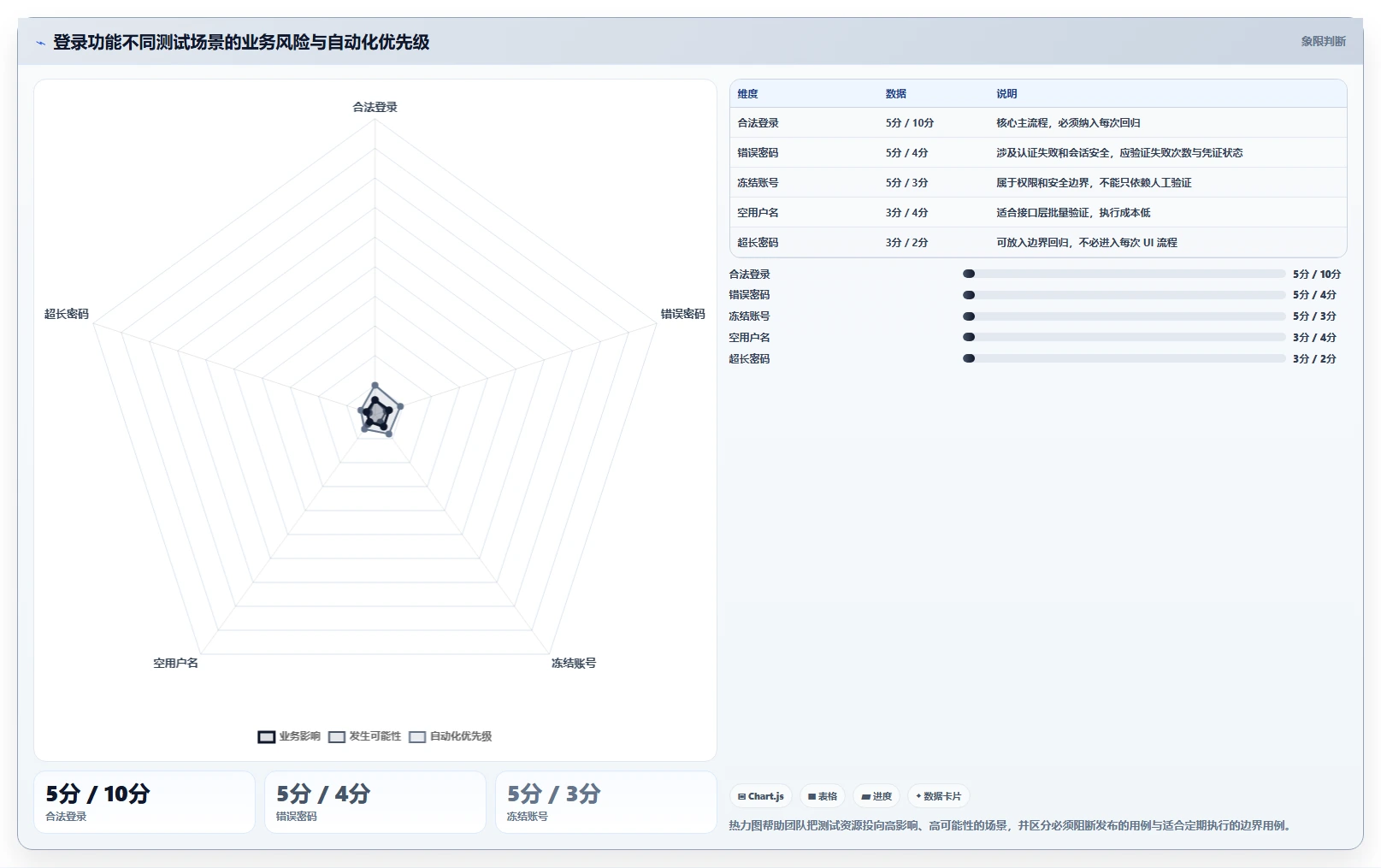Toggle the 业务影响 legend series
Viewport: 1381px width, 868px height.
pyautogui.click(x=289, y=736)
